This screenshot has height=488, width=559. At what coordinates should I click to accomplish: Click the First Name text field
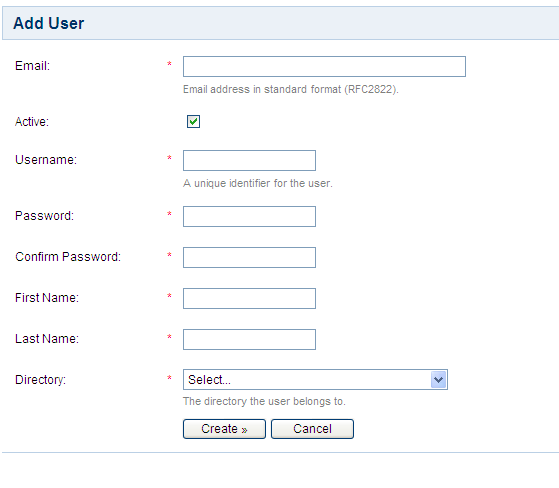tap(249, 298)
